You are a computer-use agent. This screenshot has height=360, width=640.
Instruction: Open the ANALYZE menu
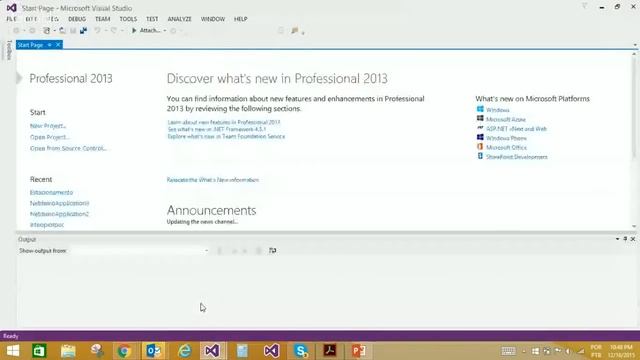pyautogui.click(x=179, y=19)
